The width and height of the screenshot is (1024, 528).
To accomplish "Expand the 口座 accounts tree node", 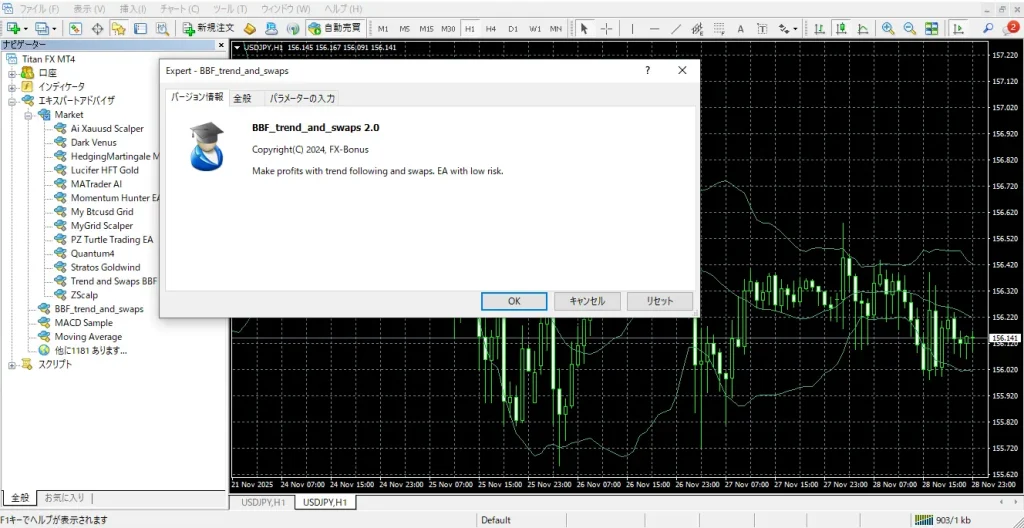I will point(13,73).
